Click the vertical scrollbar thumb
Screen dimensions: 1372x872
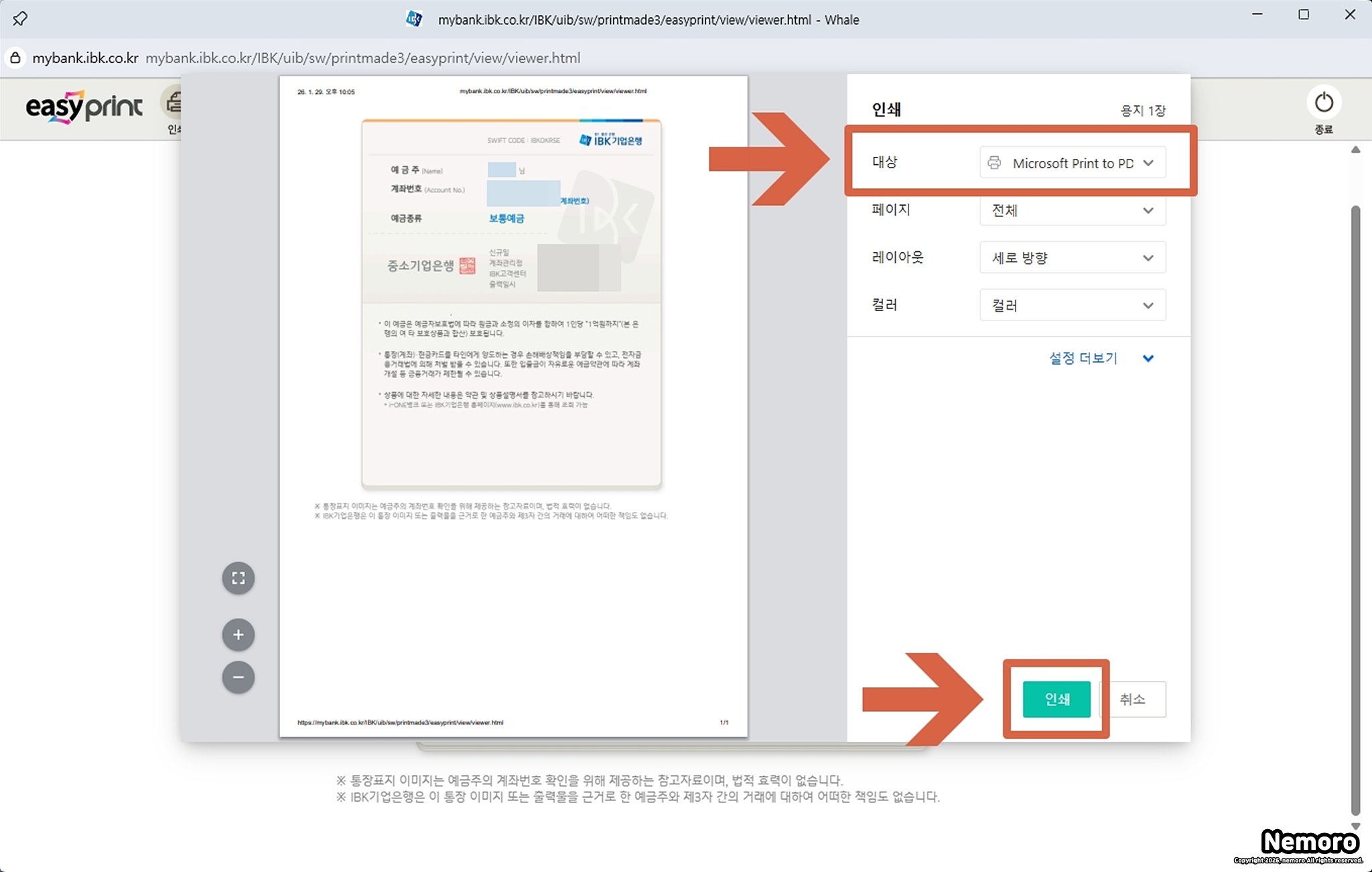click(x=1355, y=509)
